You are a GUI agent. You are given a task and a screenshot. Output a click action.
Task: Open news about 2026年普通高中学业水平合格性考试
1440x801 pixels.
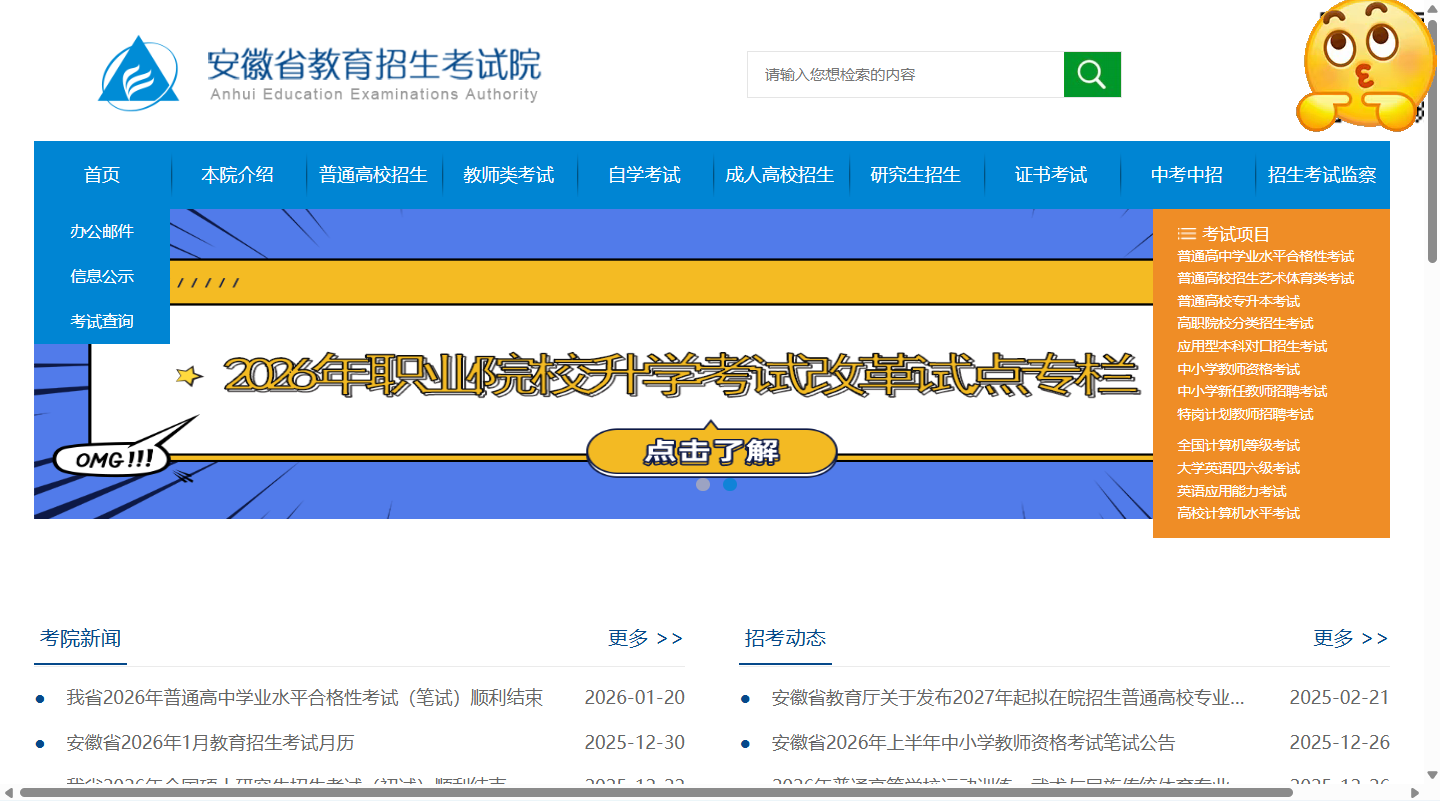(304, 698)
